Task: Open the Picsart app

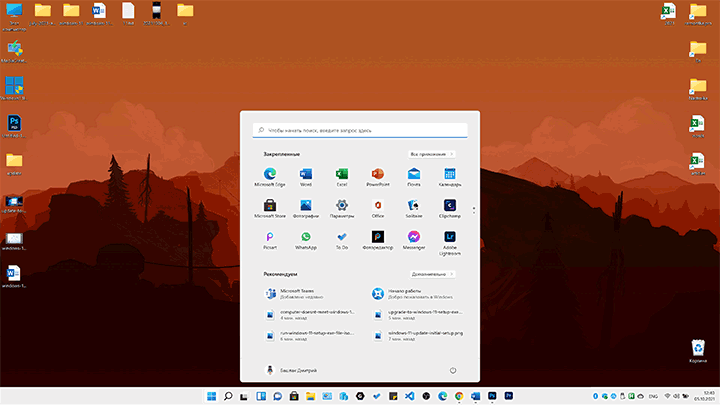Action: pos(270,240)
